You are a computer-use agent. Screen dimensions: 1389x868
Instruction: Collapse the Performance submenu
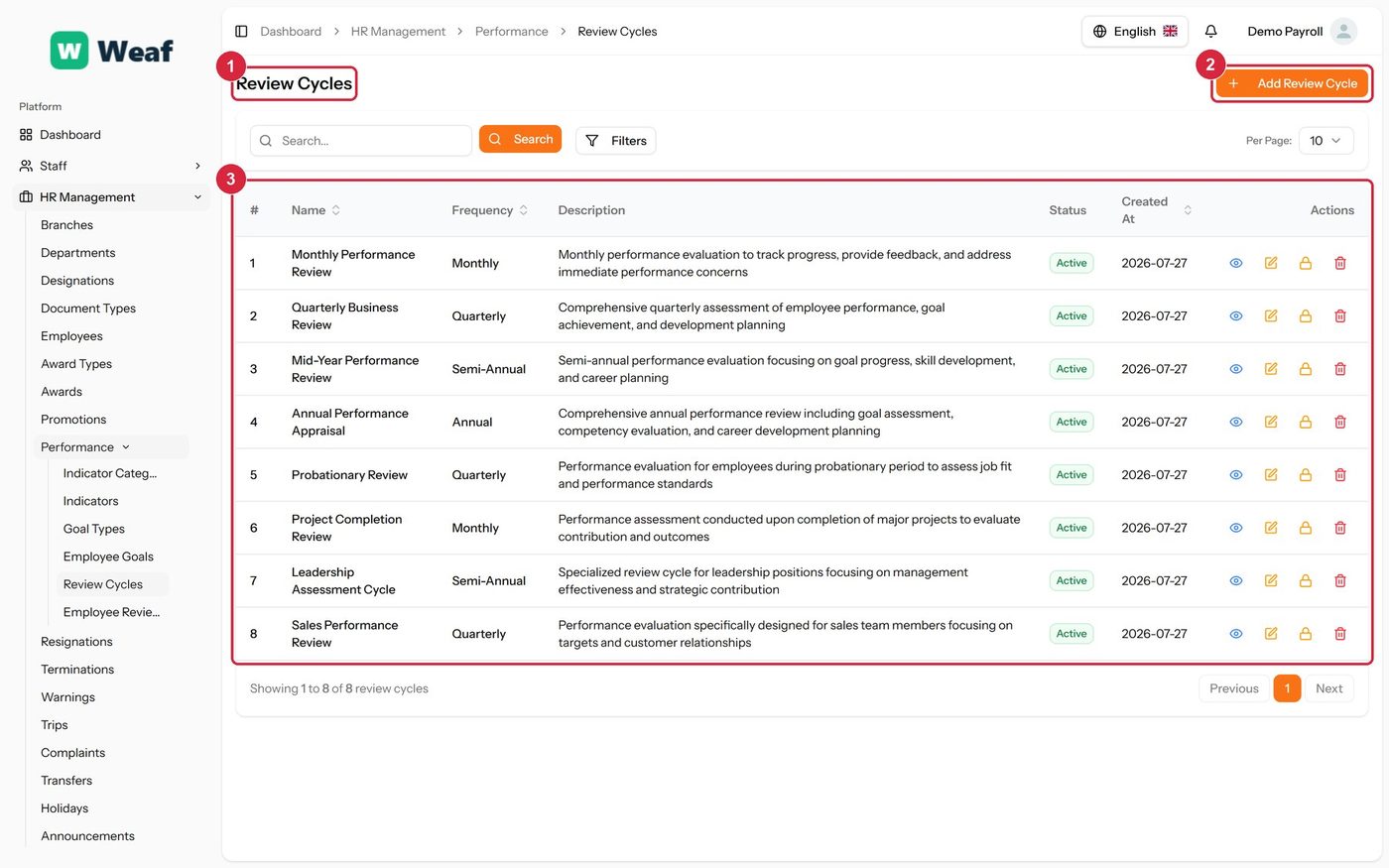pyautogui.click(x=111, y=447)
